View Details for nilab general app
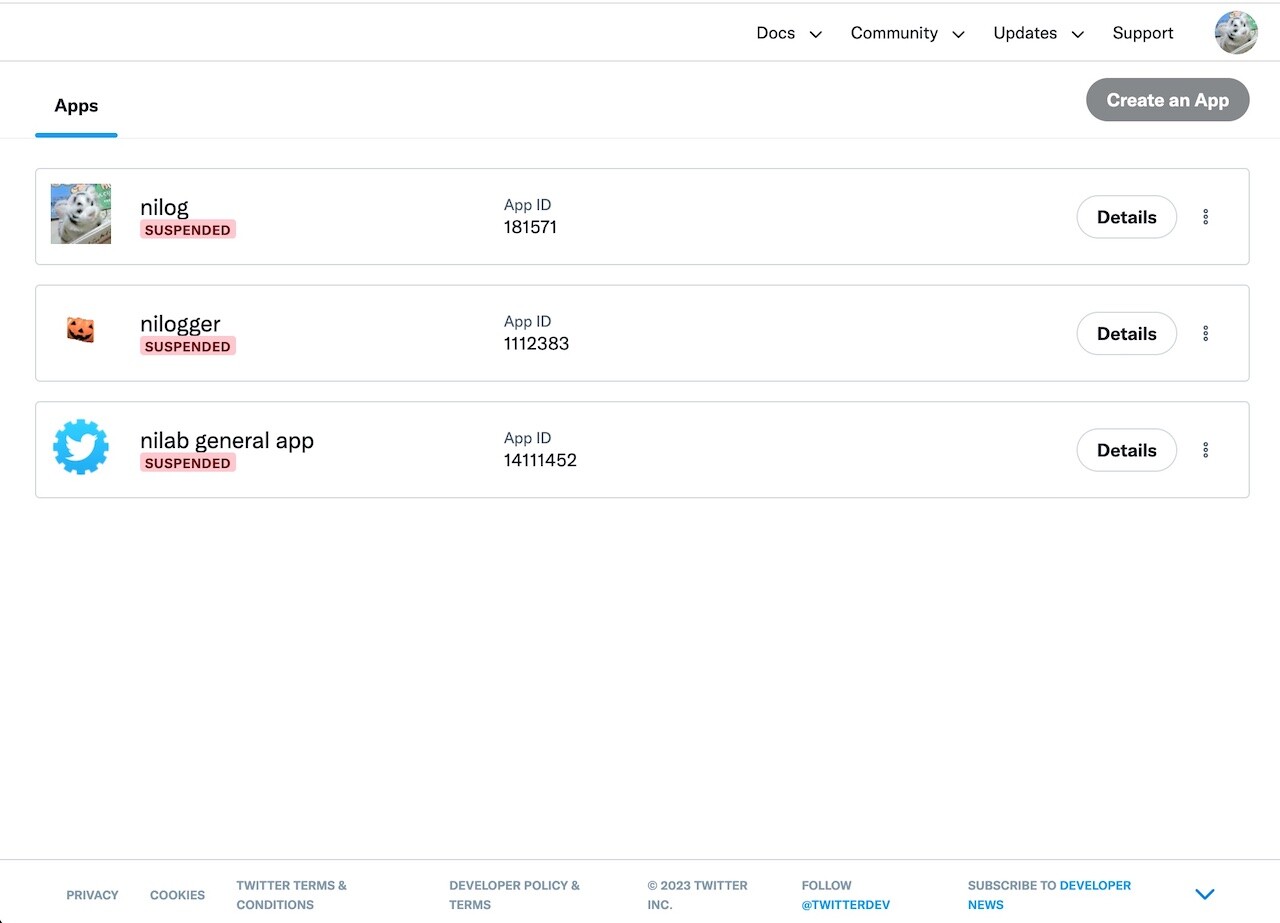 coord(1127,450)
